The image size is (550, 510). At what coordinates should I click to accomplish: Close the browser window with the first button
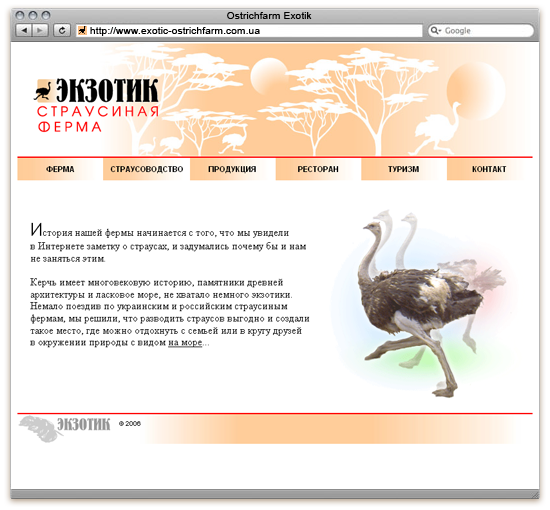(20, 15)
